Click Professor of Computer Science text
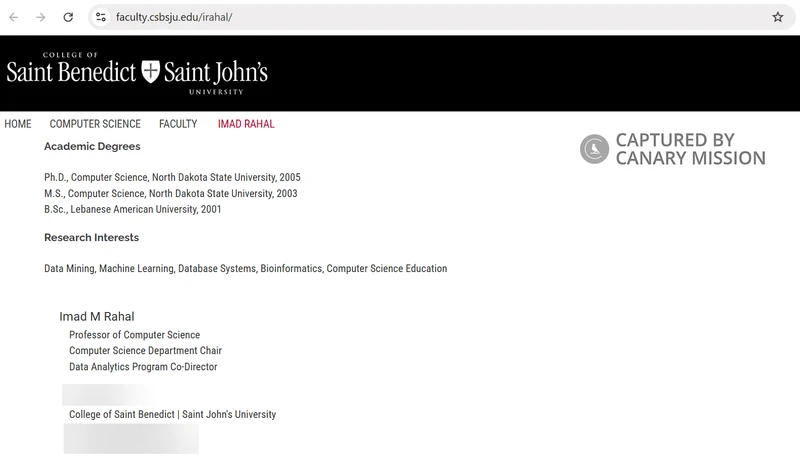 135,335
